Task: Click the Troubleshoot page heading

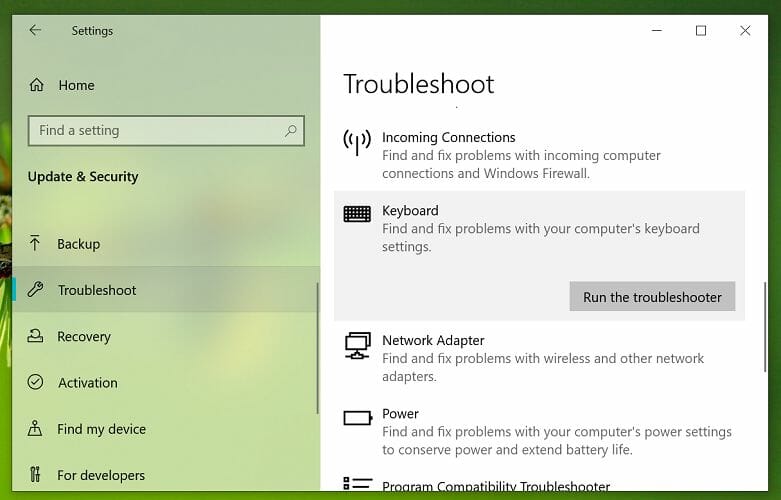Action: pos(418,84)
